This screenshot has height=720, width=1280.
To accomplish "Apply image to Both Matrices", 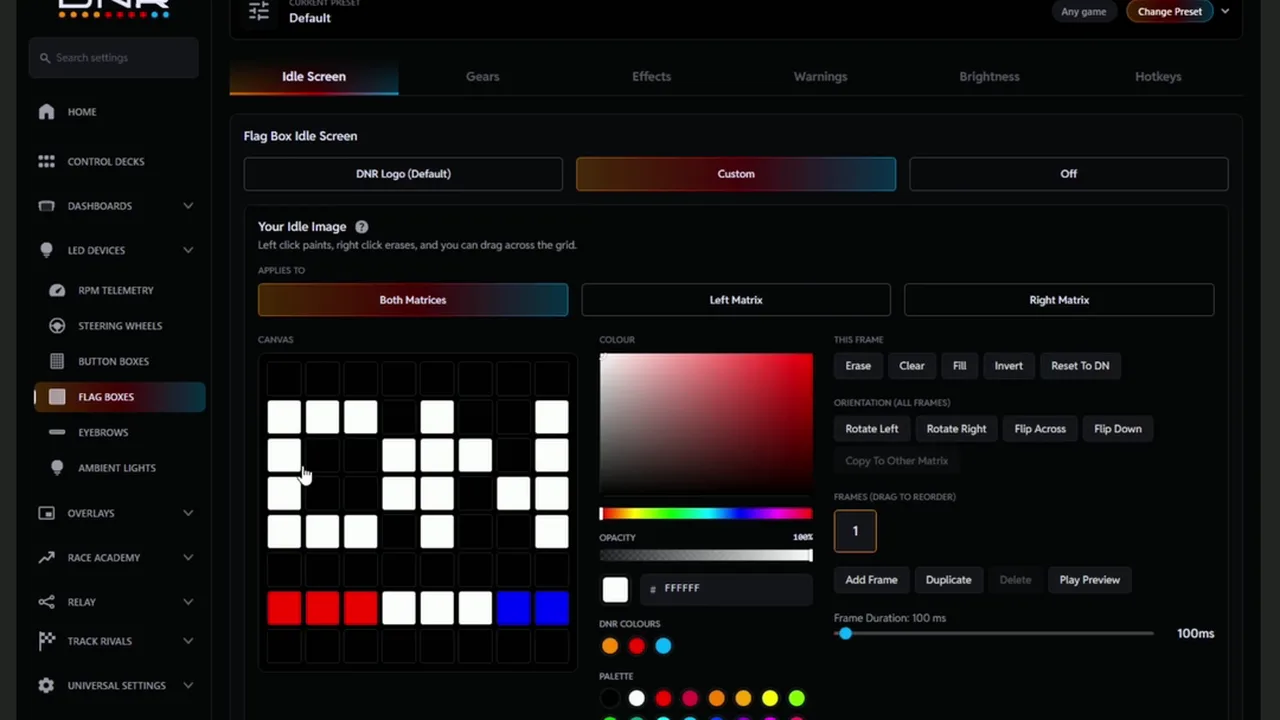I will (x=413, y=300).
